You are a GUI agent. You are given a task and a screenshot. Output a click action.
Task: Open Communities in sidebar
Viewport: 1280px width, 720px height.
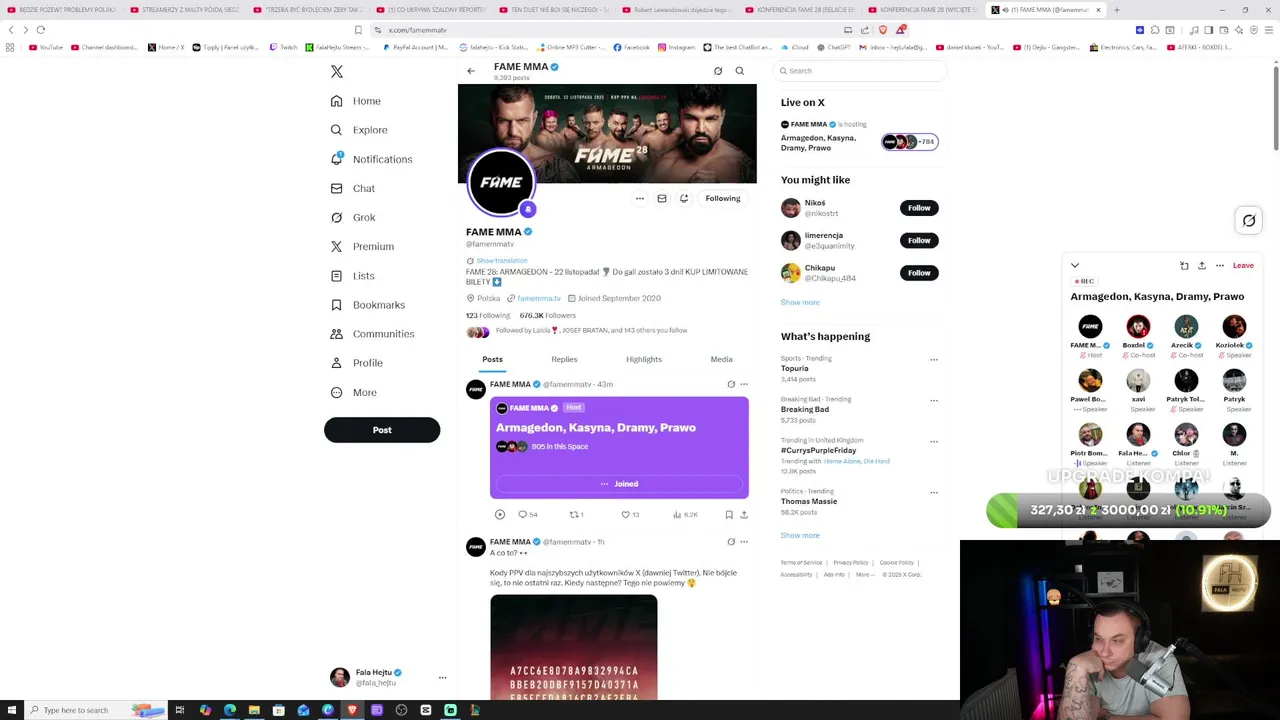tap(372, 334)
